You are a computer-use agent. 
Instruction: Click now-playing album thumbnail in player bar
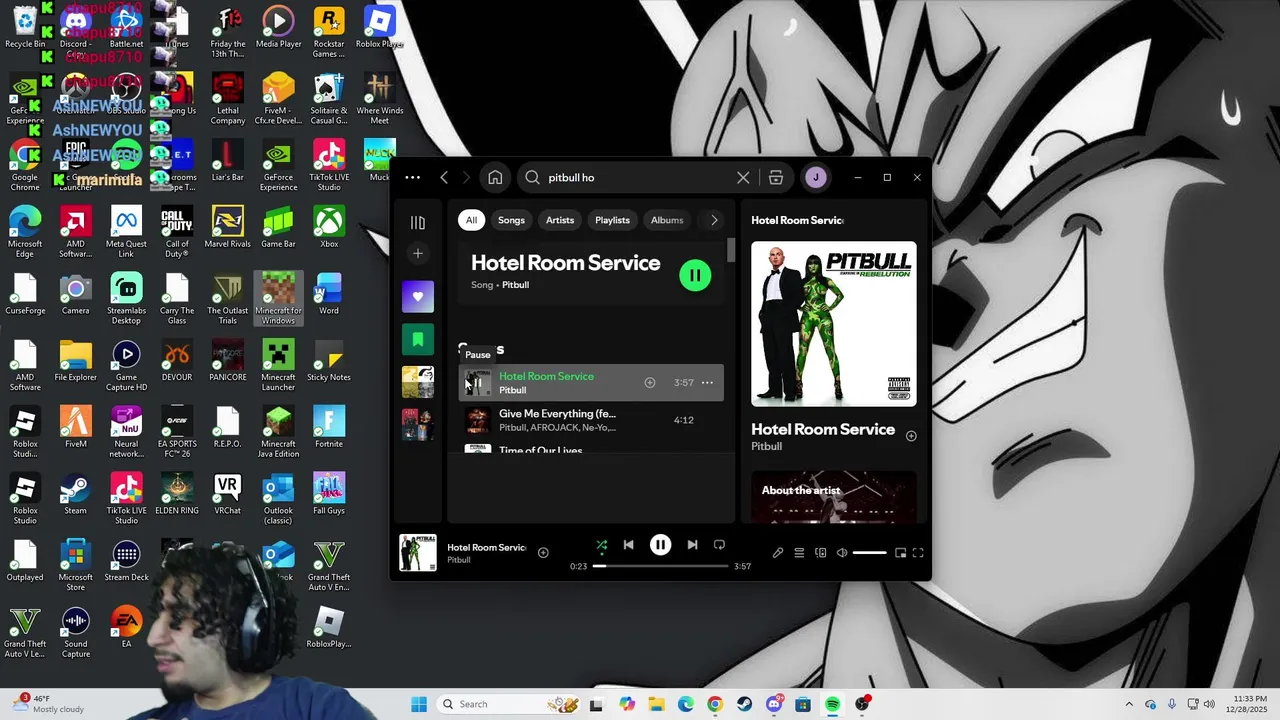[418, 553]
